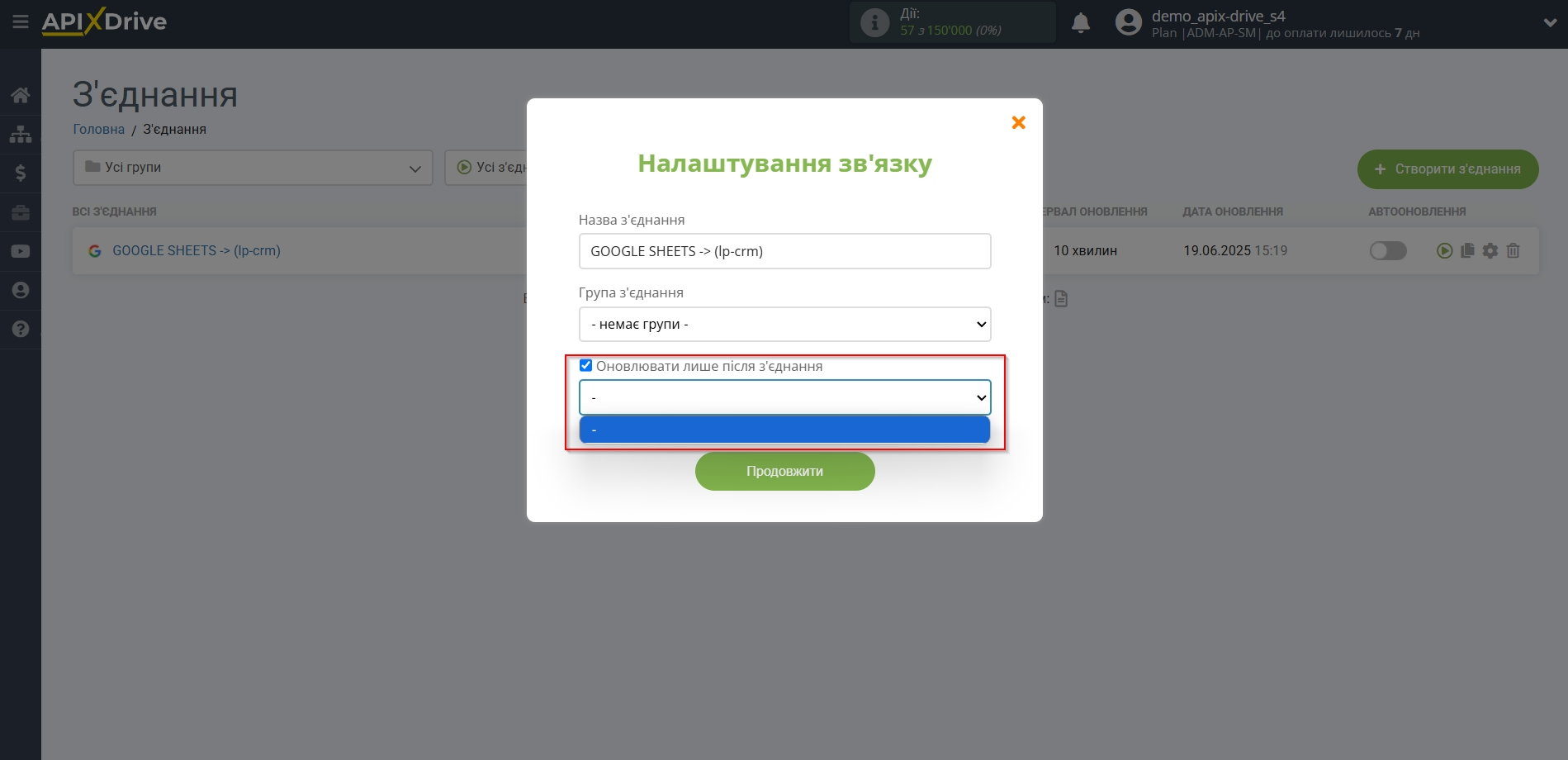Screen dimensions: 1568x760
Task: Click the document icon below the table
Action: coord(1062,298)
